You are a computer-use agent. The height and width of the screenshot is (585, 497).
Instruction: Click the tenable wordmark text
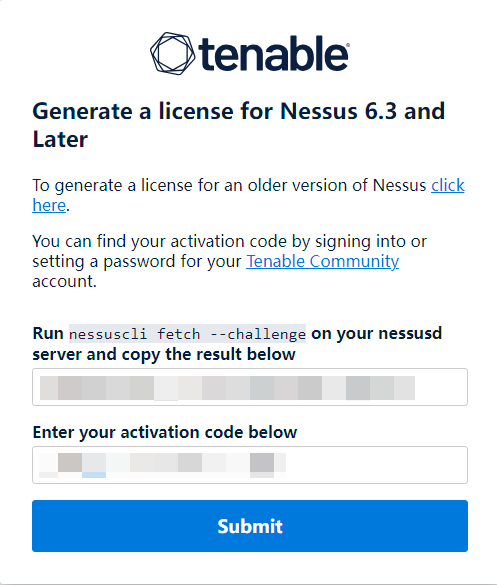click(x=273, y=53)
